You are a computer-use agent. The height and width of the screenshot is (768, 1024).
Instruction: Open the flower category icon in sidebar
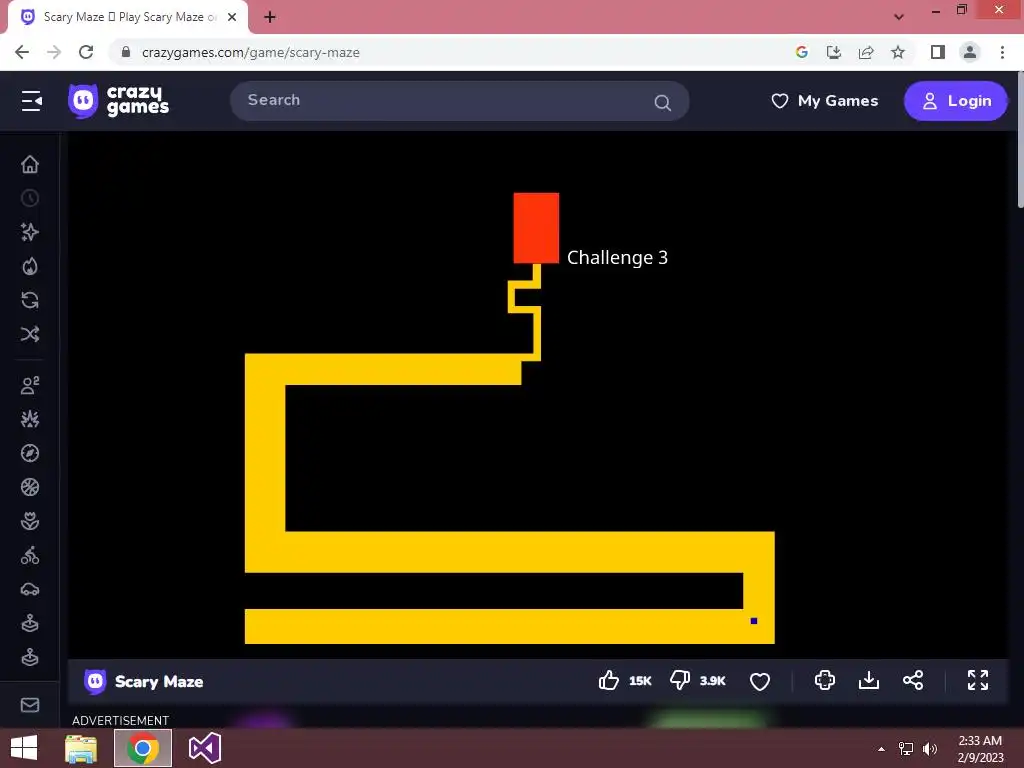(x=30, y=521)
